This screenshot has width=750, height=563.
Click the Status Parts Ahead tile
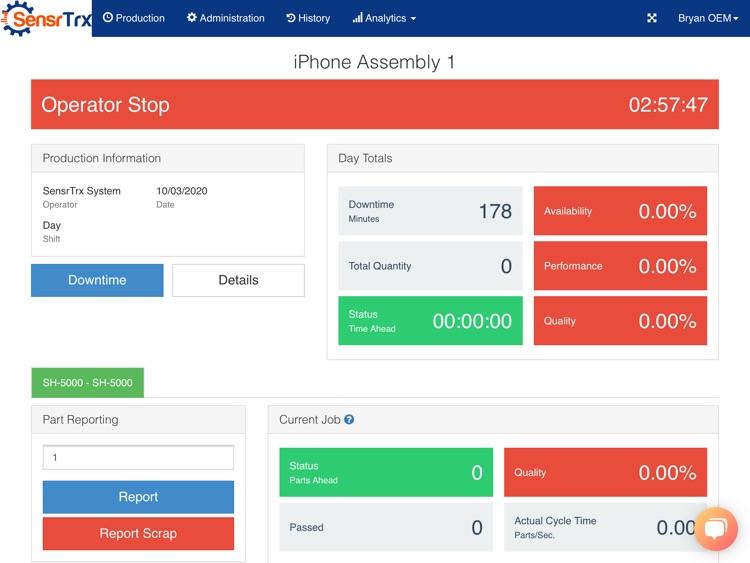pyautogui.click(x=386, y=472)
